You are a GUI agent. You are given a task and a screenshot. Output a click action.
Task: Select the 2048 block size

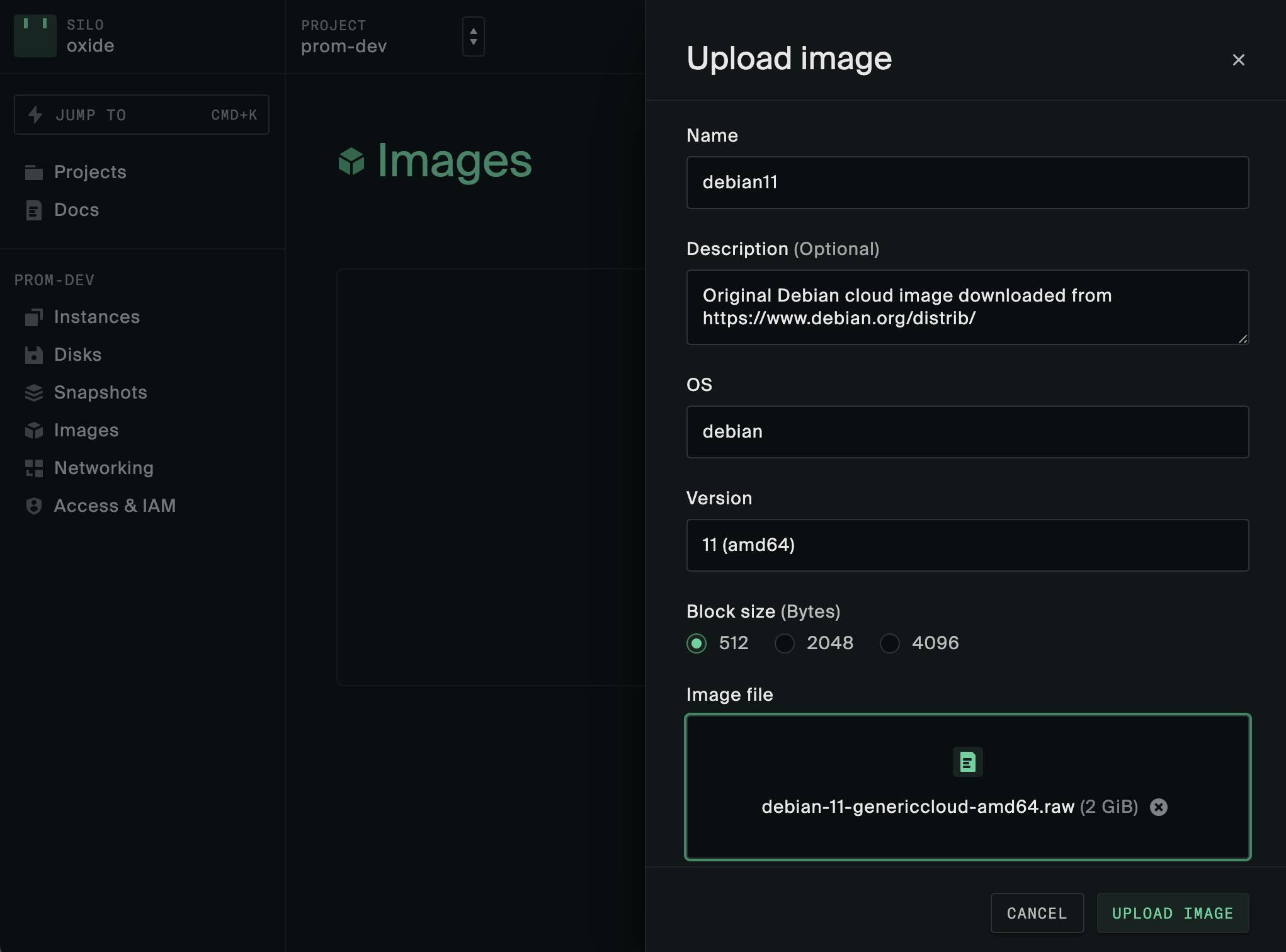point(785,643)
